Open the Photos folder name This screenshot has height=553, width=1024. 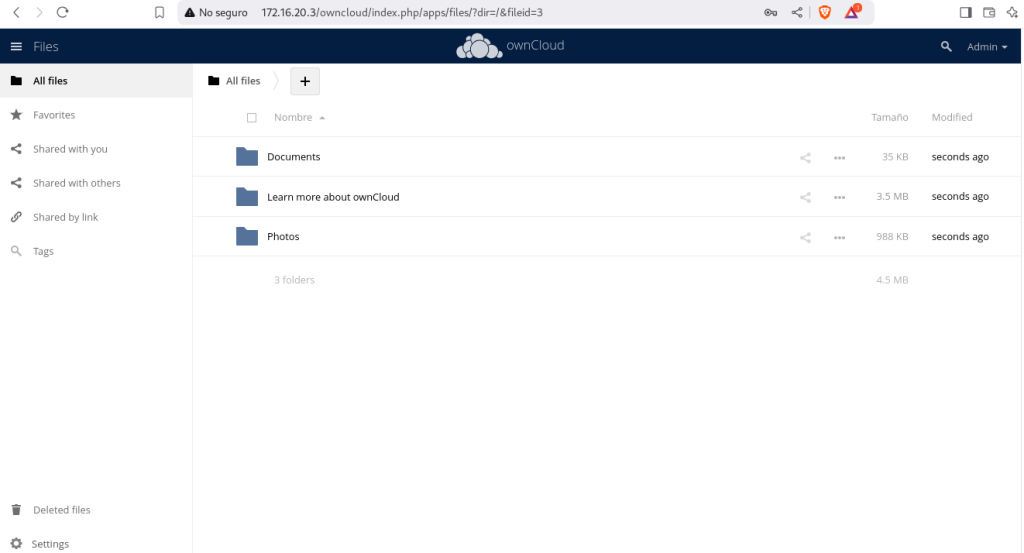pos(283,236)
